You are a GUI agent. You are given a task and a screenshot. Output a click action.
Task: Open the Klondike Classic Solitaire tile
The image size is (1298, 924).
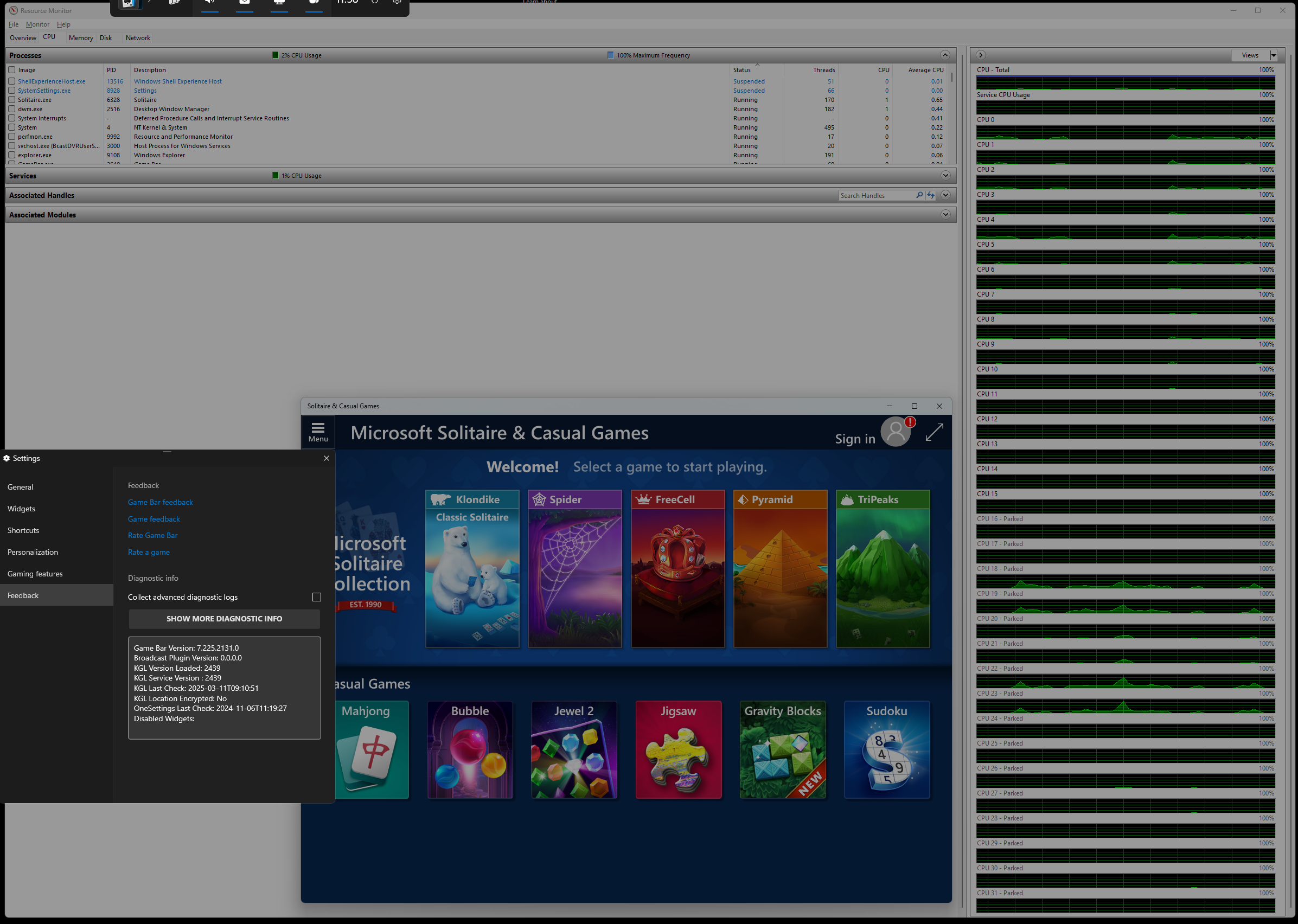click(x=472, y=568)
